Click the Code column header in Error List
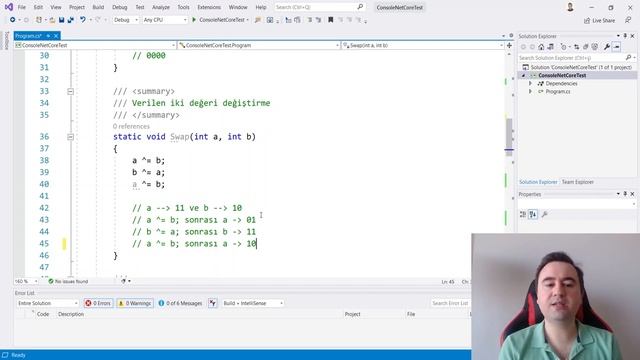Image resolution: width=640 pixels, height=360 pixels. coord(43,314)
